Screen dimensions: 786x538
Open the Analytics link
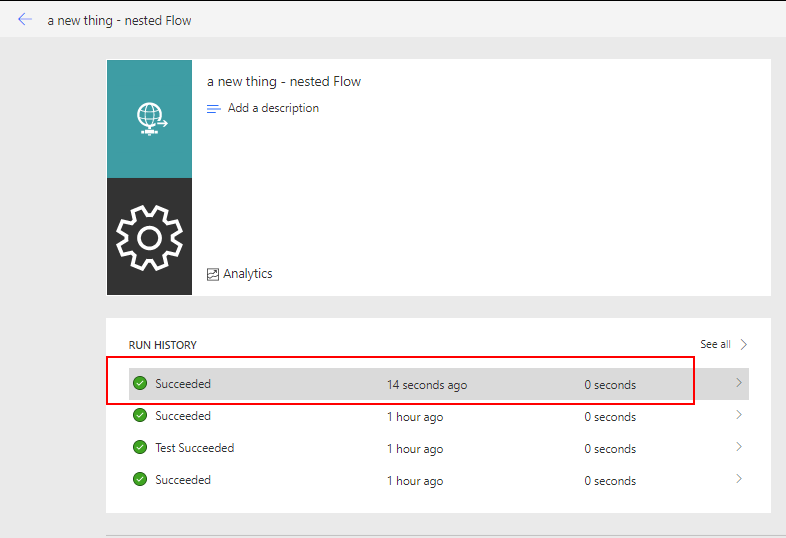click(x=247, y=274)
